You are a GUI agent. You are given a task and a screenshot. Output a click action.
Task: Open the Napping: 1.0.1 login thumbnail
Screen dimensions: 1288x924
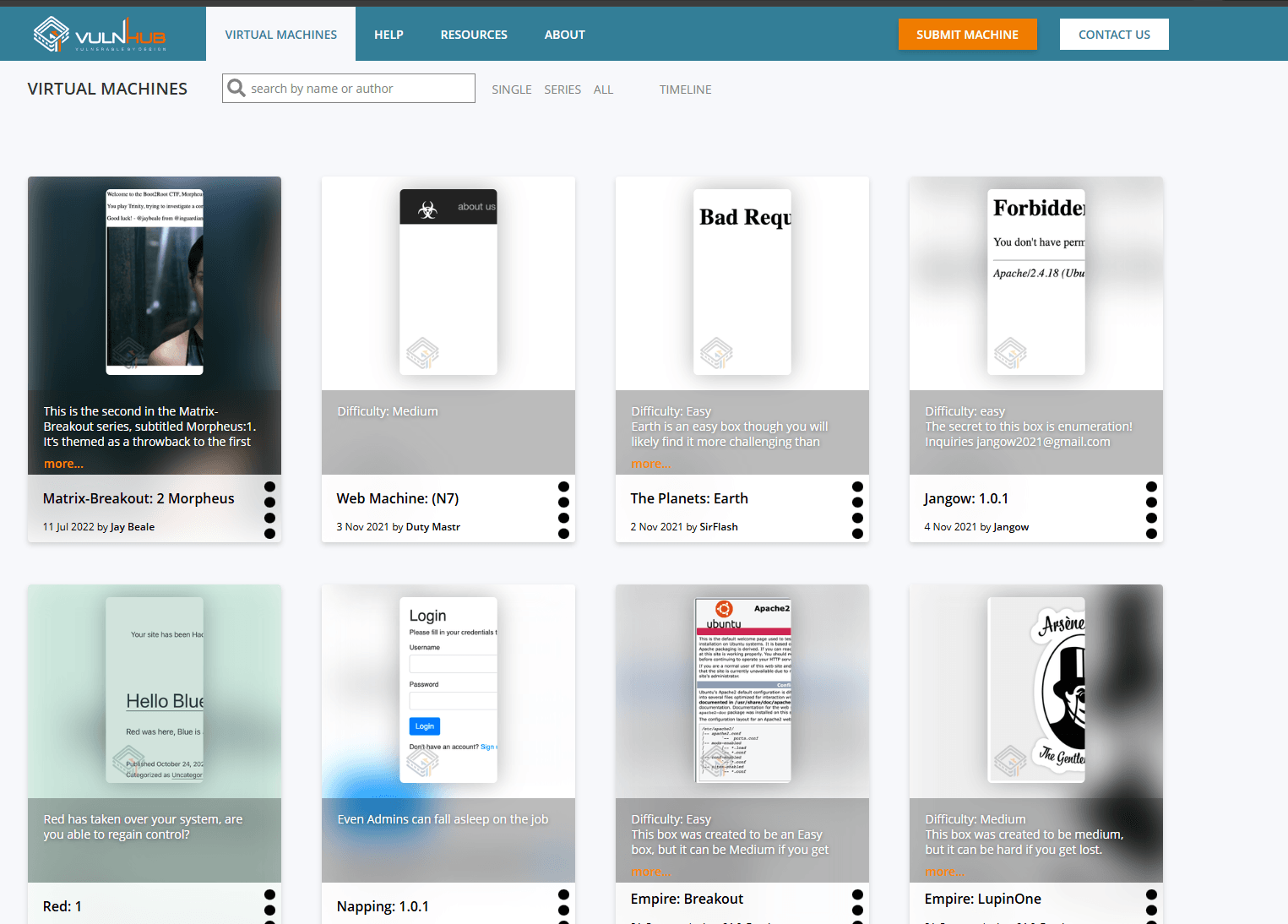pyautogui.click(x=448, y=690)
